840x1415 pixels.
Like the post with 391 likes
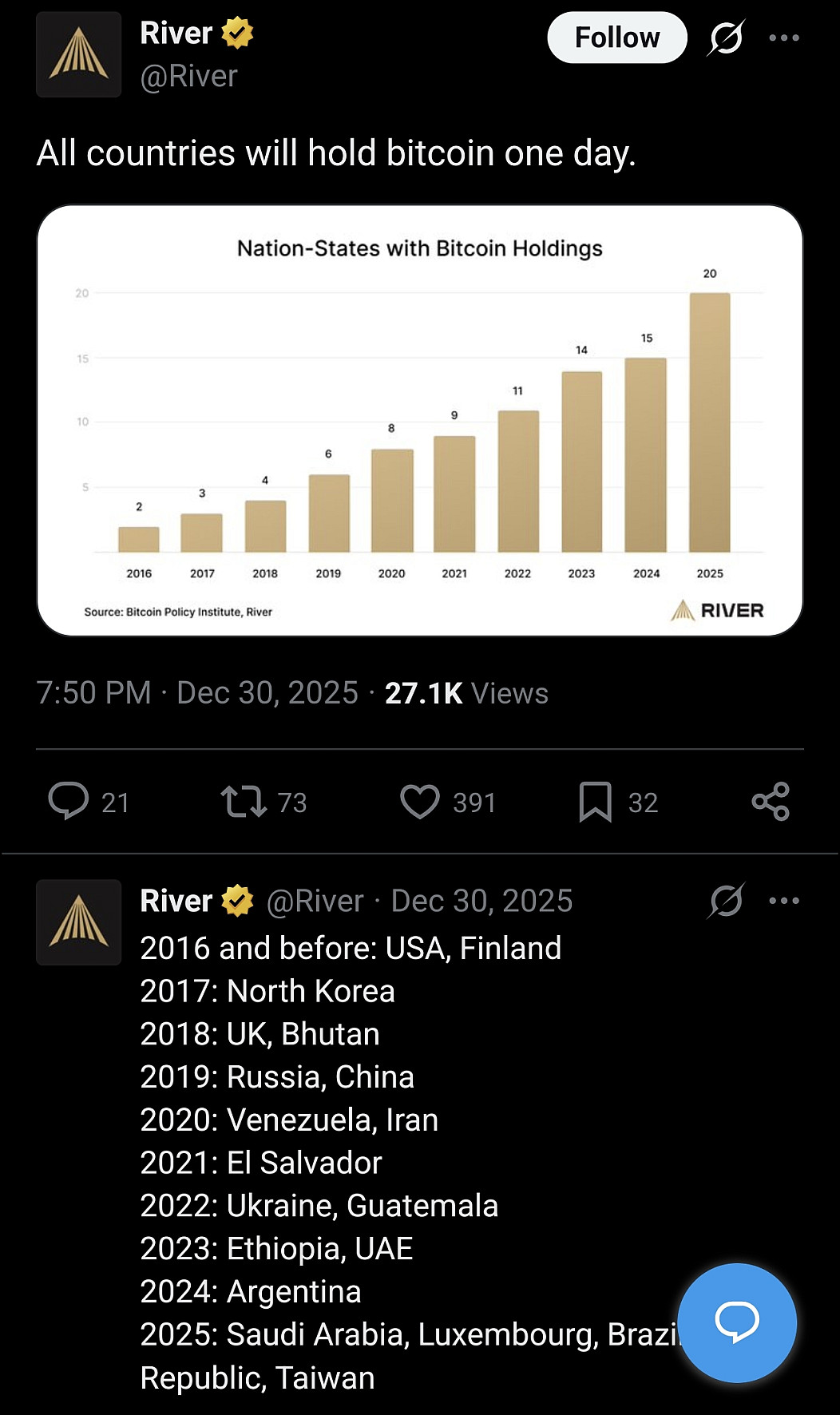pyautogui.click(x=420, y=802)
